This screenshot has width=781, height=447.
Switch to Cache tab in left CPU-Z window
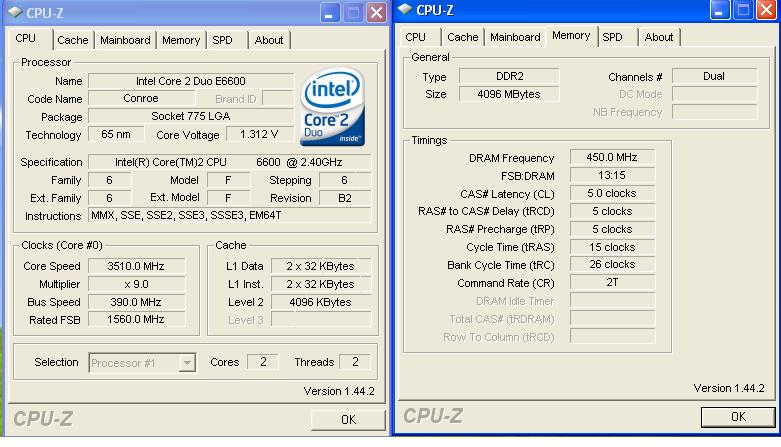(73, 40)
